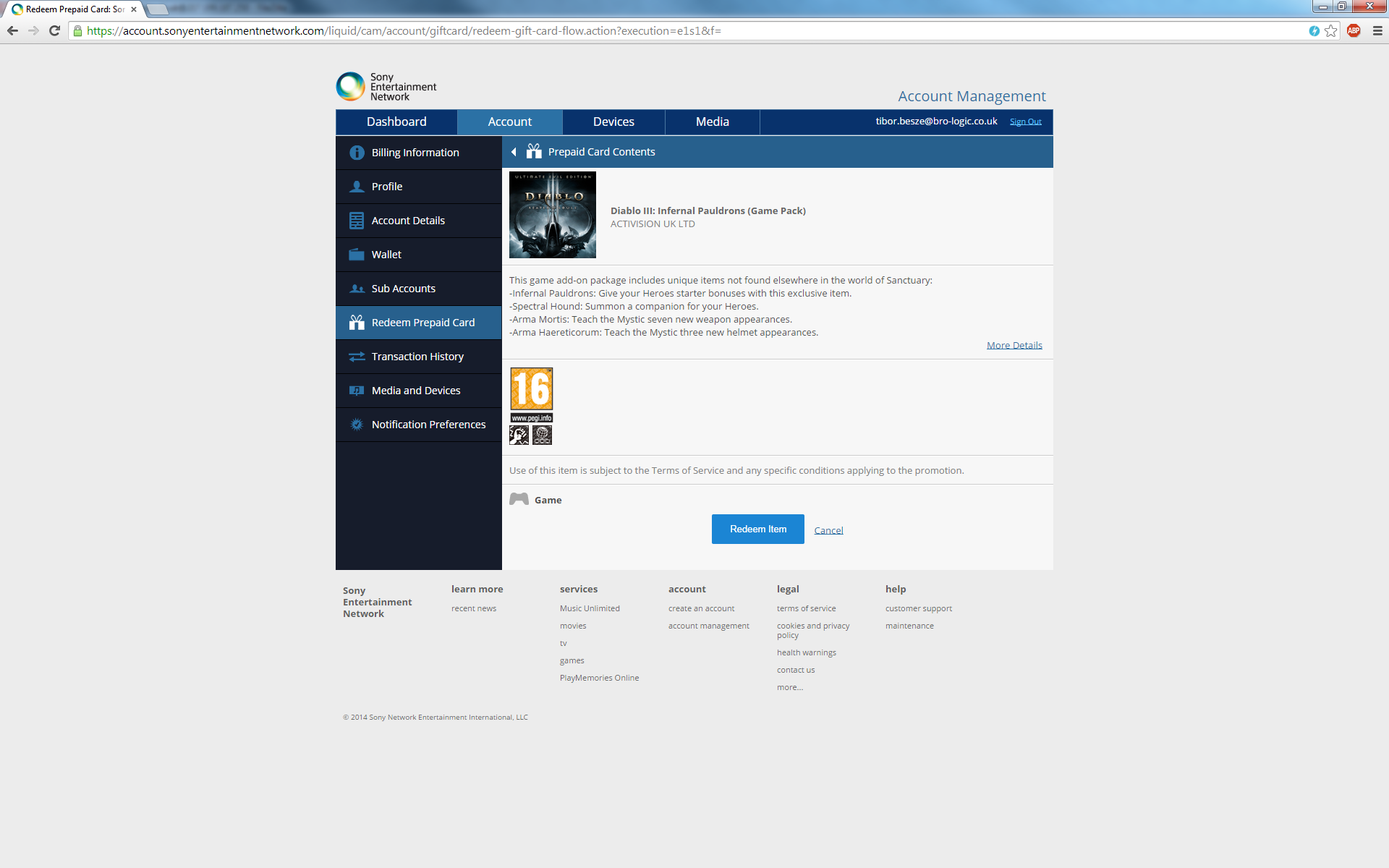The width and height of the screenshot is (1389, 868).
Task: Reload the page with the refresh icon
Action: [54, 30]
